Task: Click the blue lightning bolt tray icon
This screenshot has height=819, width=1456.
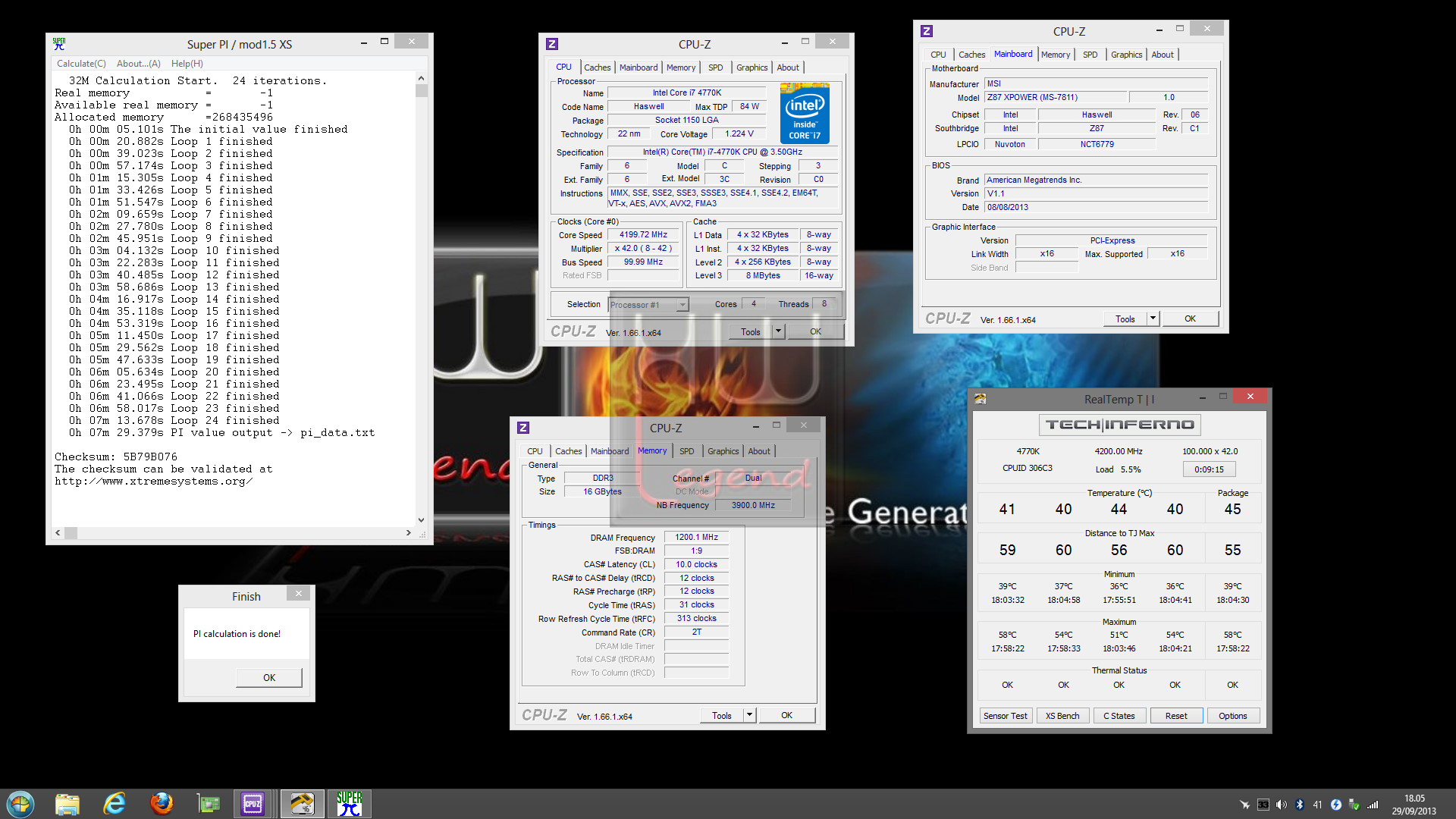Action: pyautogui.click(x=1336, y=805)
